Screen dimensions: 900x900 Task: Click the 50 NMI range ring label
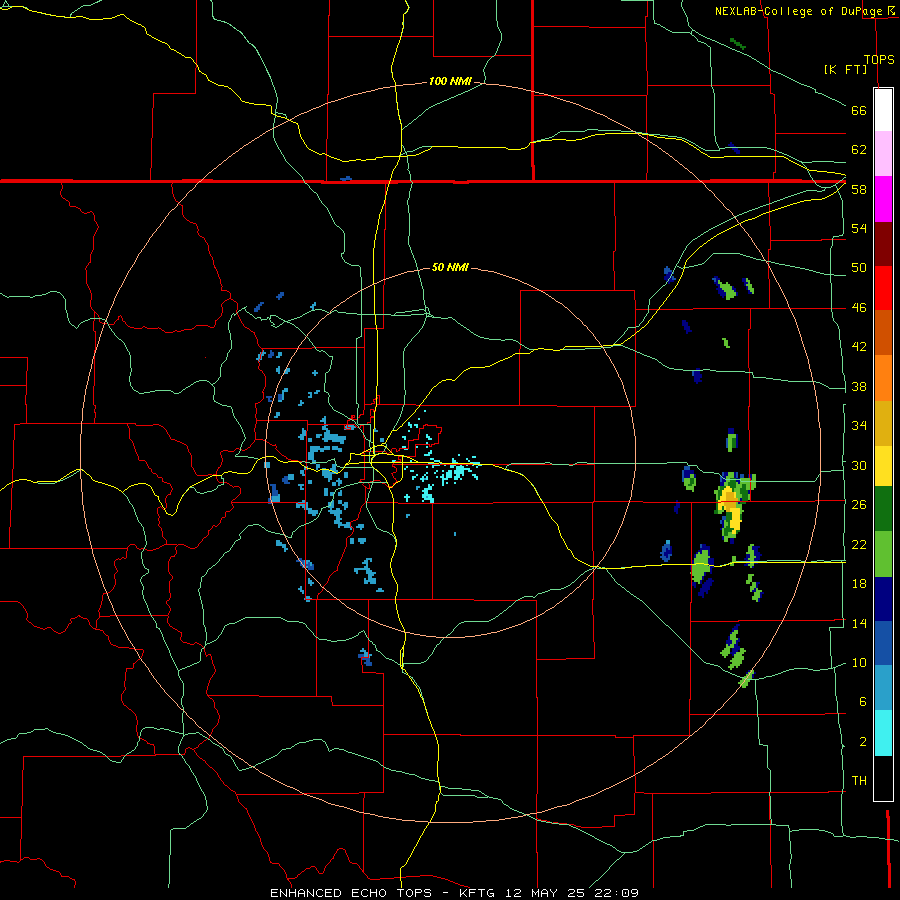(x=450, y=267)
